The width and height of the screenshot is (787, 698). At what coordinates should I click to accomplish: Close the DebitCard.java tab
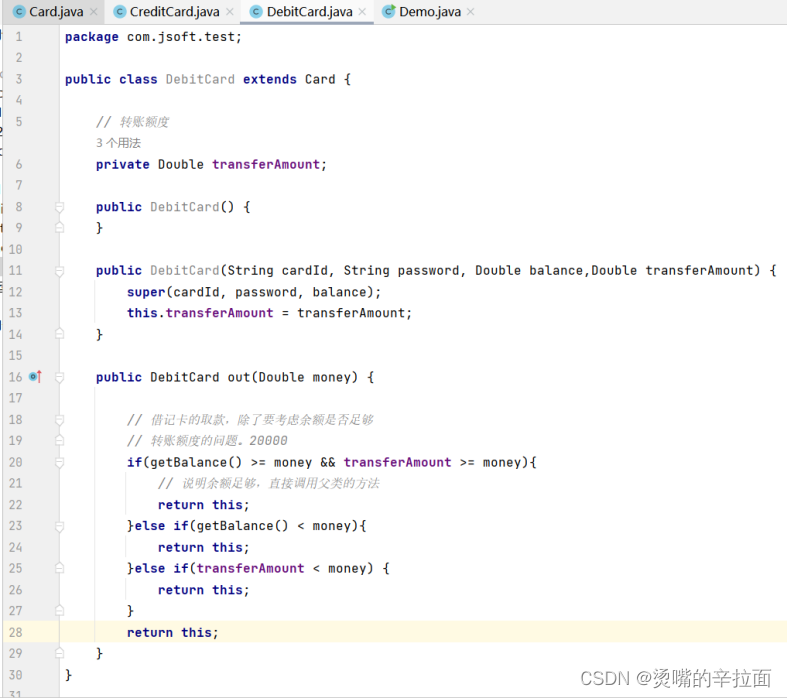coord(362,12)
